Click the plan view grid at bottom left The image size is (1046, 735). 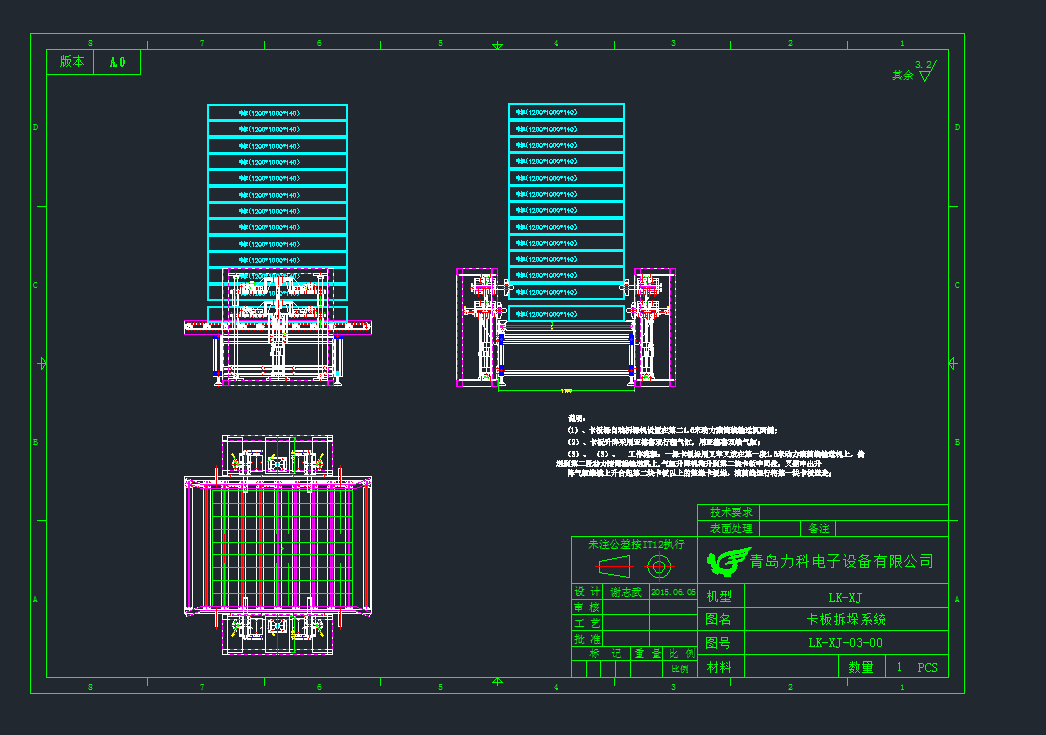(278, 545)
